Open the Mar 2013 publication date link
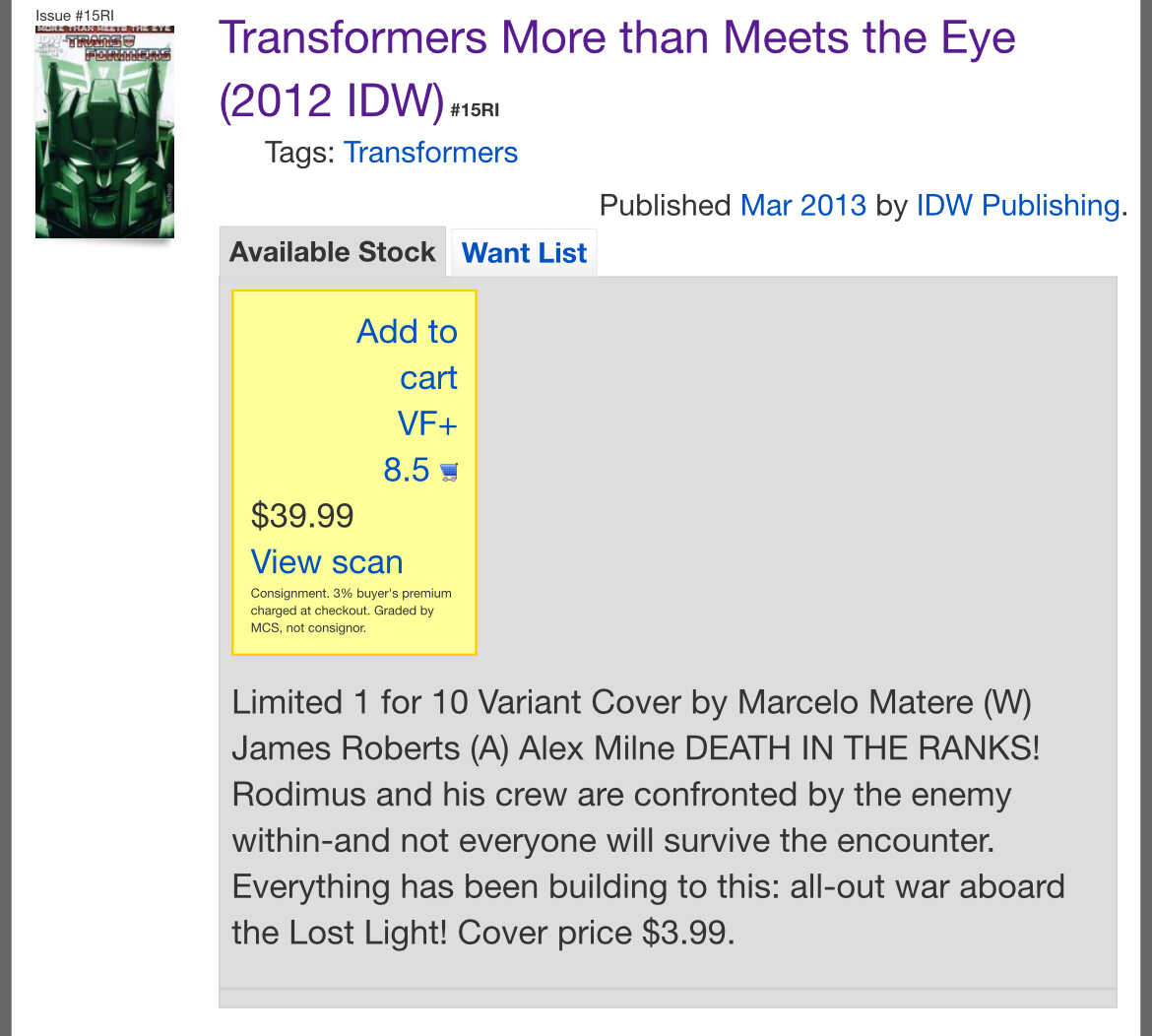Screen dimensions: 1152x1036 point(802,205)
